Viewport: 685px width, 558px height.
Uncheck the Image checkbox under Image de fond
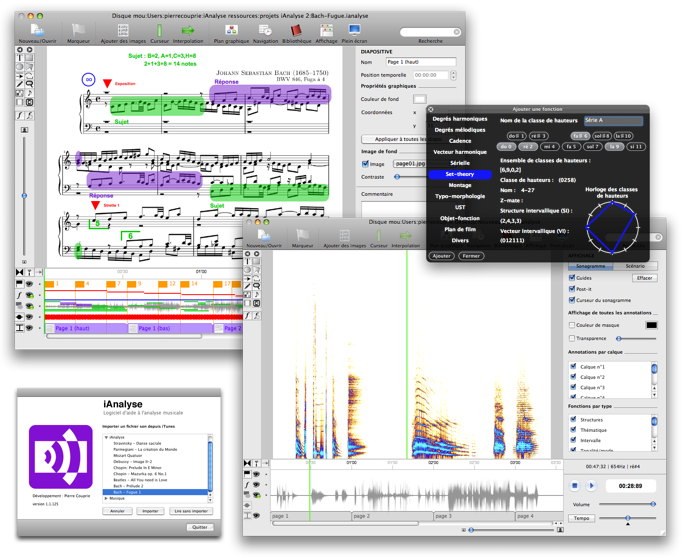tap(365, 164)
